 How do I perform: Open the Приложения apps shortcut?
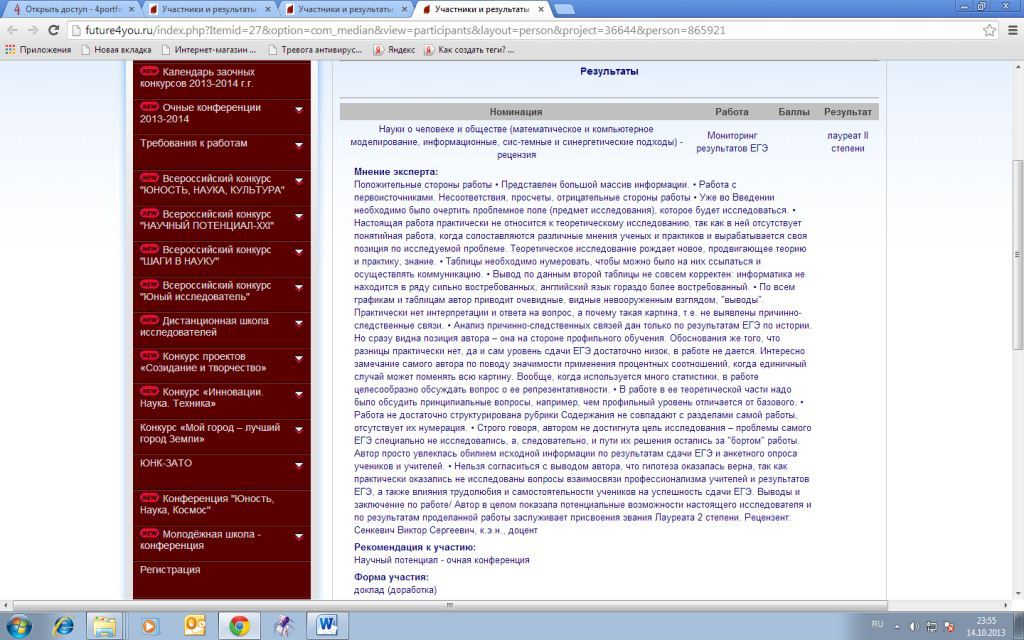point(39,49)
